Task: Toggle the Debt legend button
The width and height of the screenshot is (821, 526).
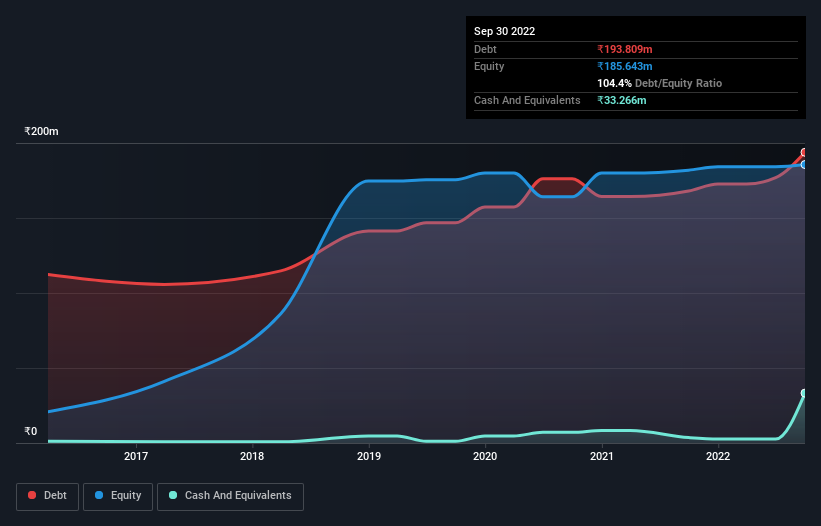Action: point(48,496)
